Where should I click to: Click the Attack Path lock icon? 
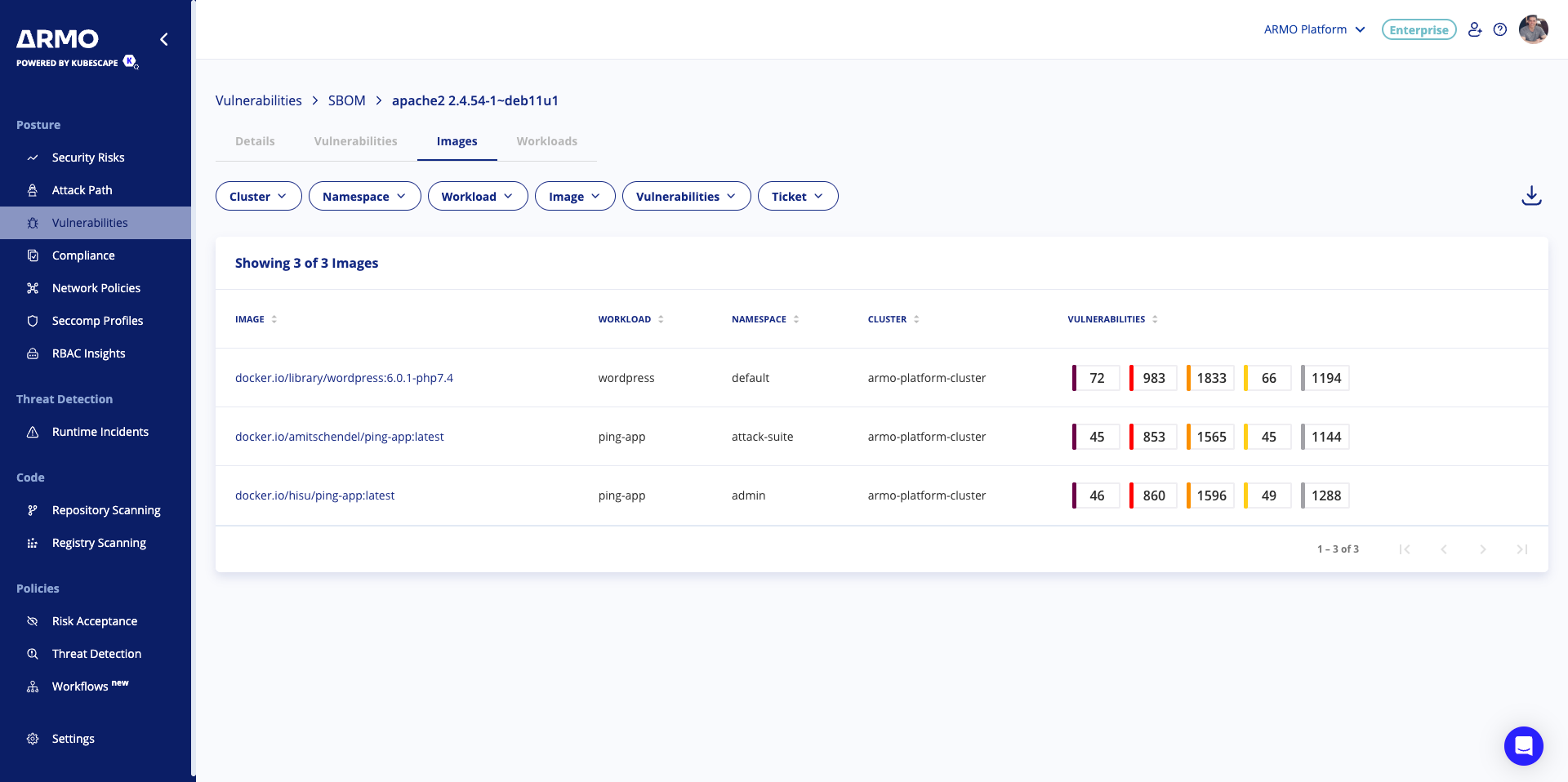pos(33,190)
